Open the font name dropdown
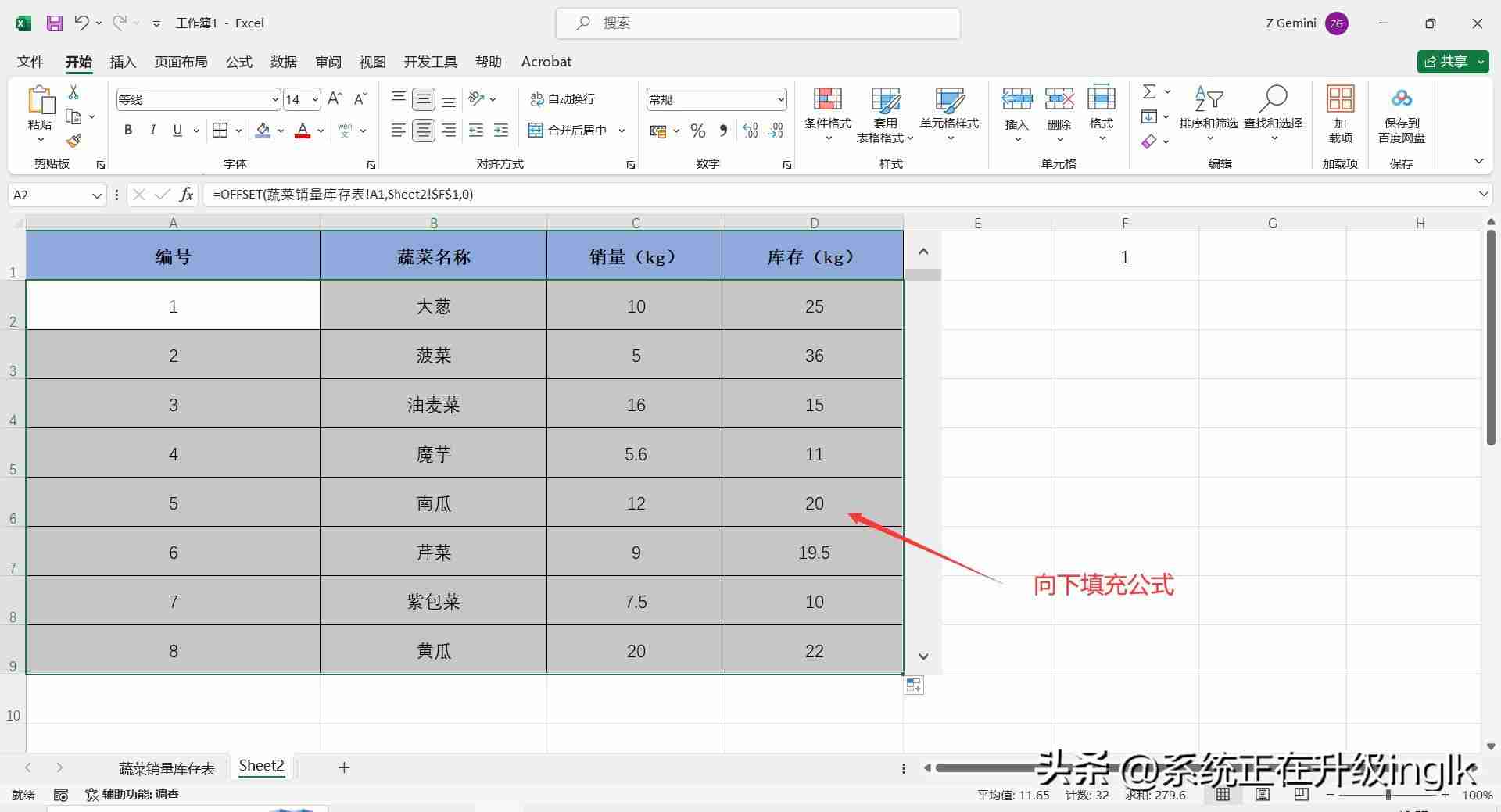1501x812 pixels. tap(274, 98)
